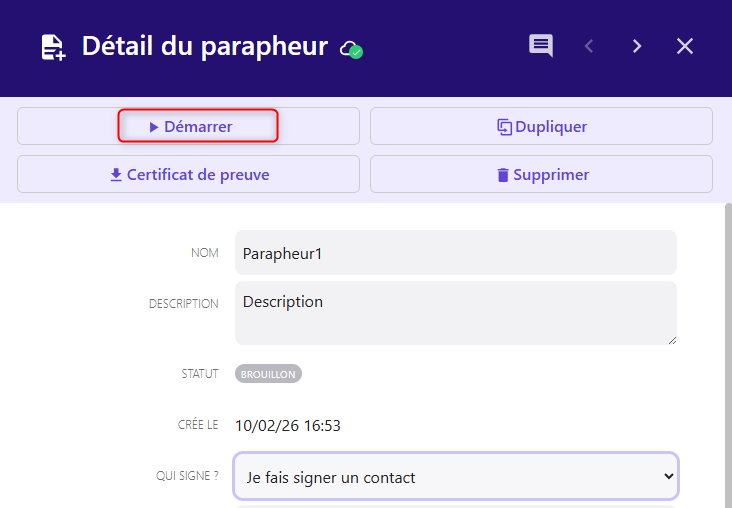Close the Détail du parapheur panel
This screenshot has height=508, width=732.
pos(685,46)
